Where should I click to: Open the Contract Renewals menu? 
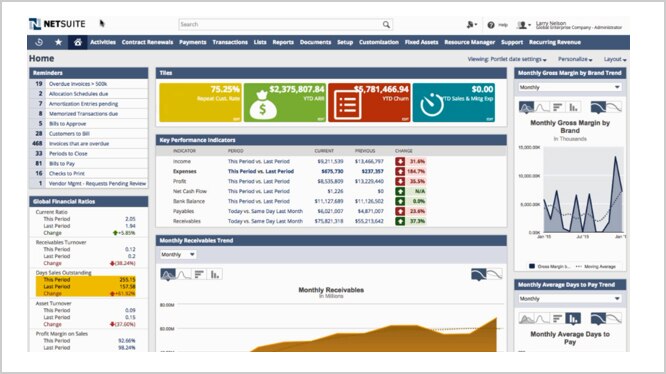pos(147,42)
